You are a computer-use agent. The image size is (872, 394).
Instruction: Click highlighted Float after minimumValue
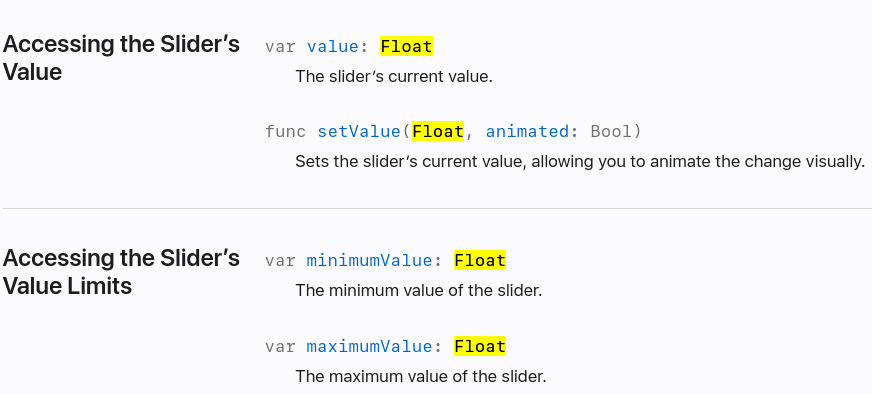[x=480, y=260]
